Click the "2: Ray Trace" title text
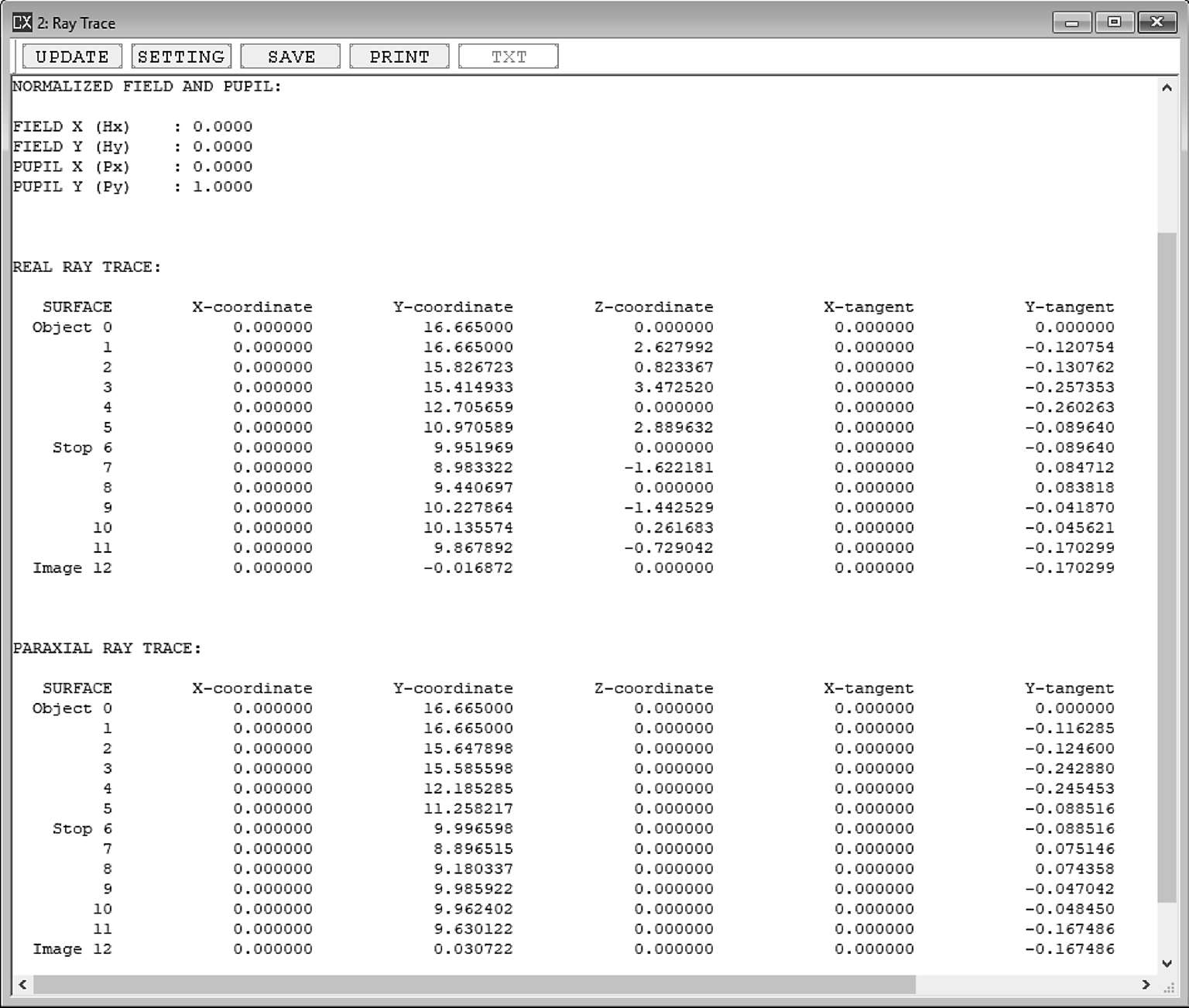The height and width of the screenshot is (1008, 1189). (x=76, y=23)
